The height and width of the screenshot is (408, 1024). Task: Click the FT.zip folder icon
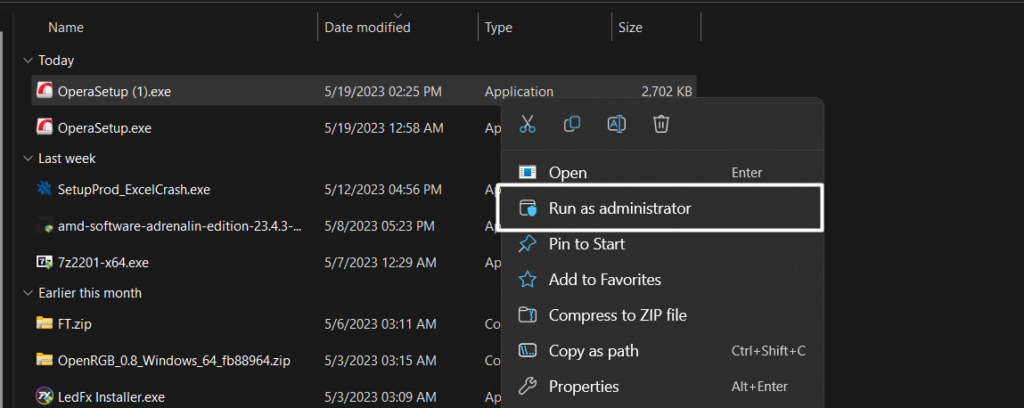44,324
